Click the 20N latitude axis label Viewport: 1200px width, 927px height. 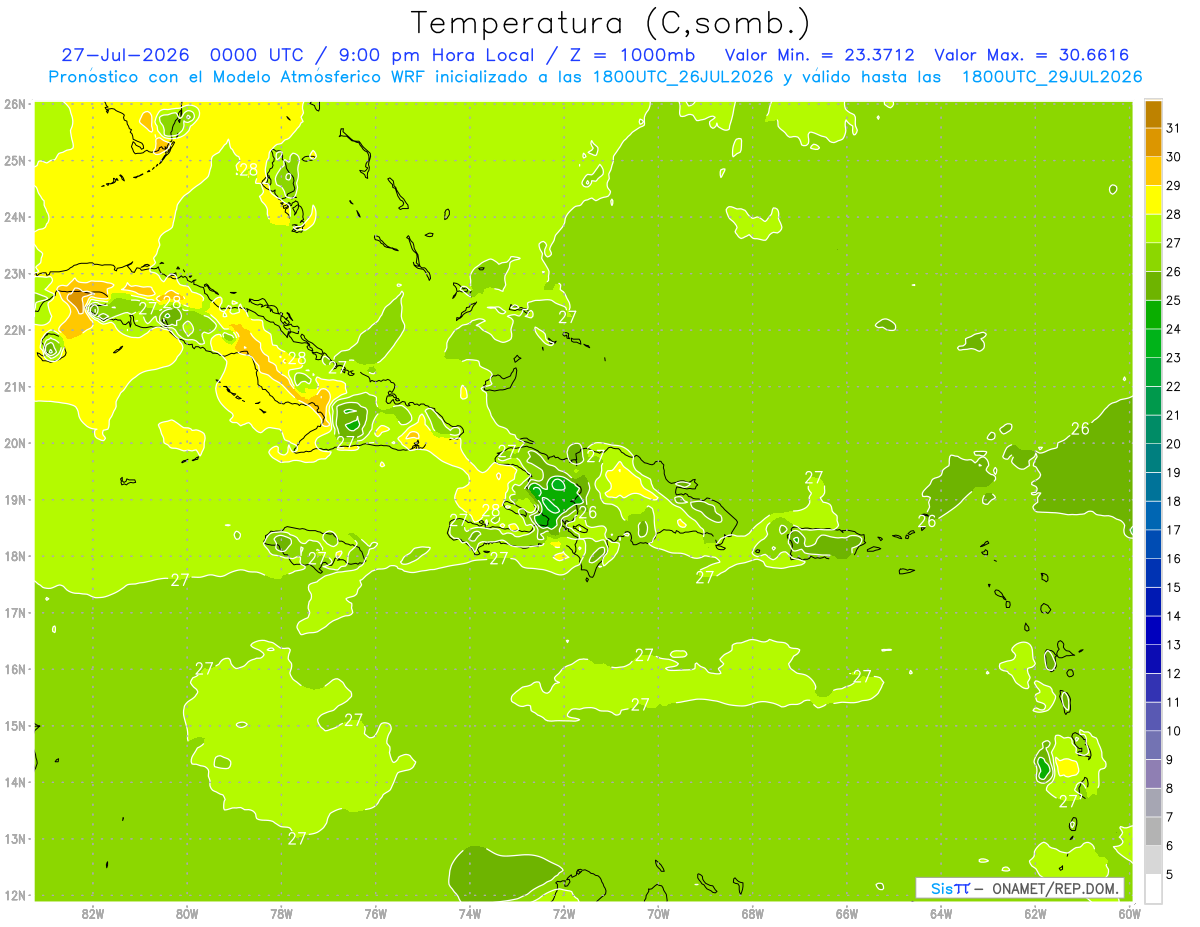pos(14,443)
